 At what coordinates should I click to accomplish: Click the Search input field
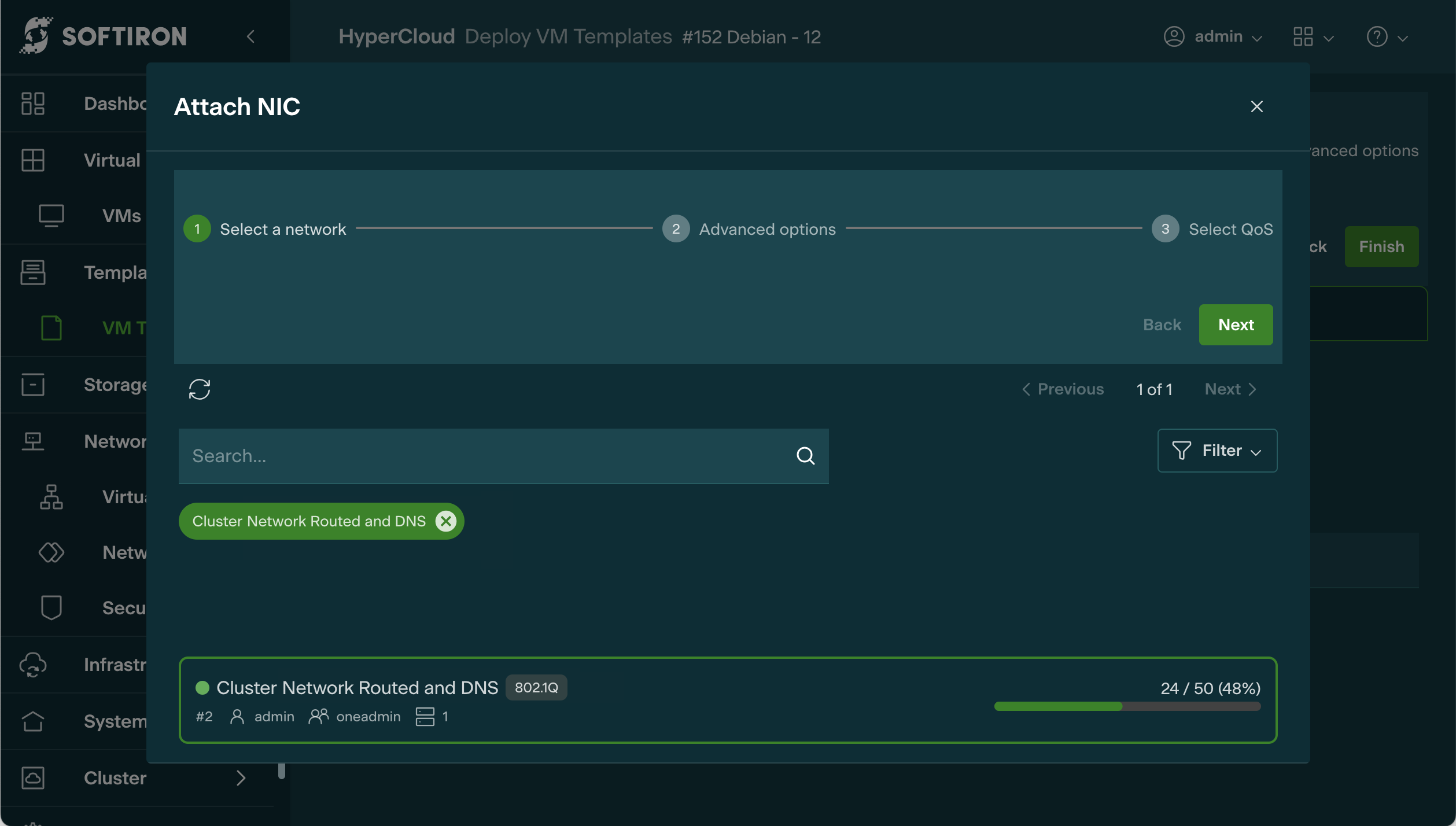tap(486, 456)
